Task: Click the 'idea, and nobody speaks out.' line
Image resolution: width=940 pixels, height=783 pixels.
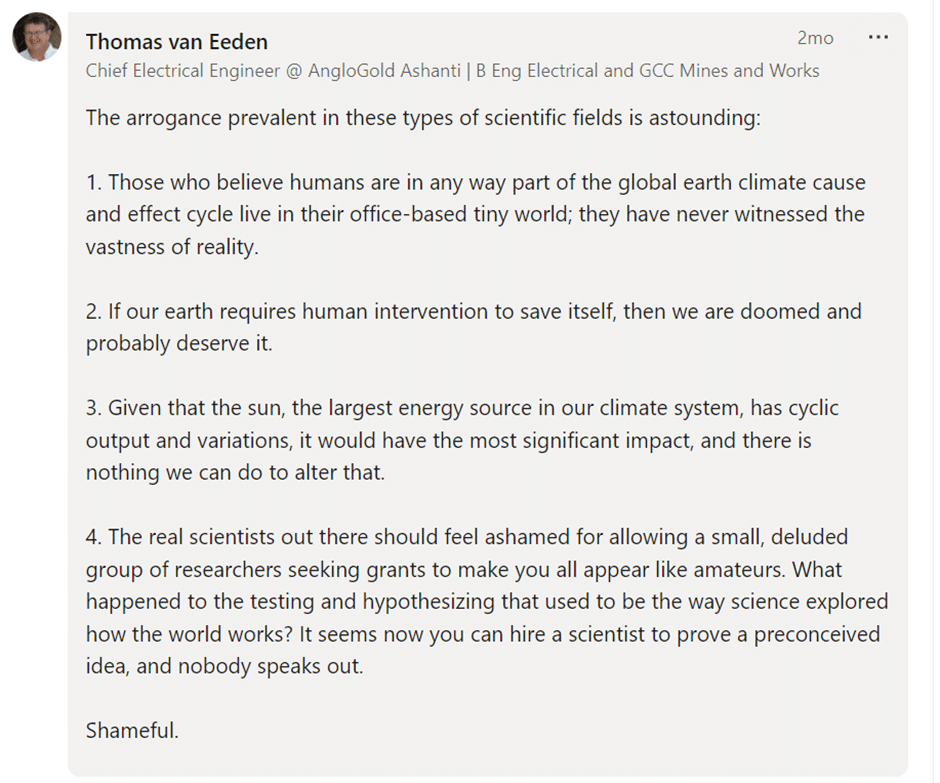Action: (x=224, y=667)
